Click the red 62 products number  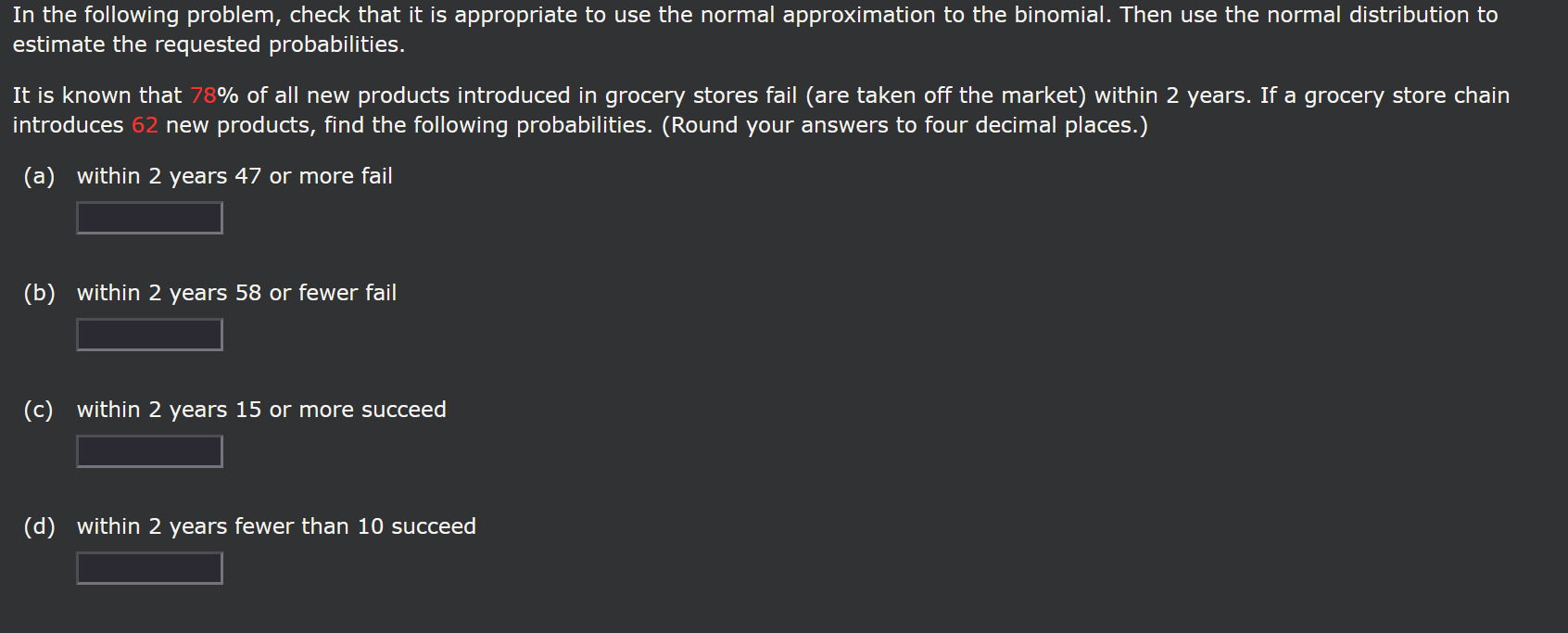click(145, 125)
